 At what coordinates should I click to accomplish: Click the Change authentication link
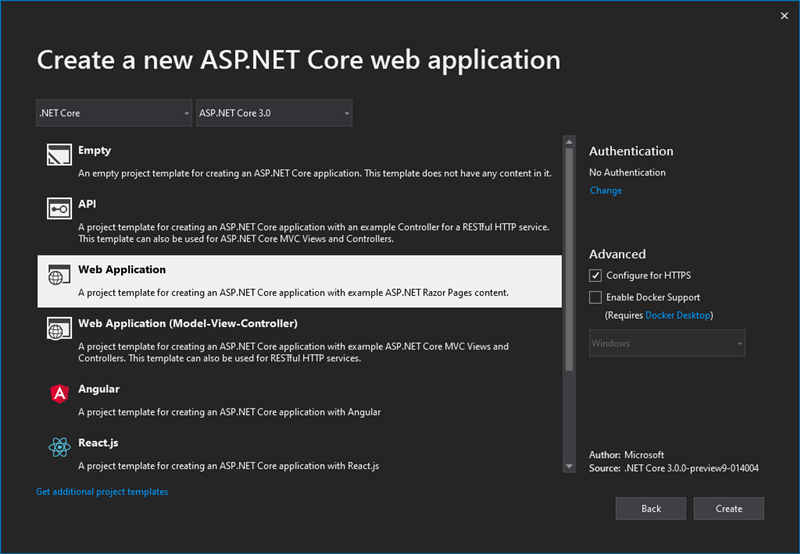click(x=605, y=190)
